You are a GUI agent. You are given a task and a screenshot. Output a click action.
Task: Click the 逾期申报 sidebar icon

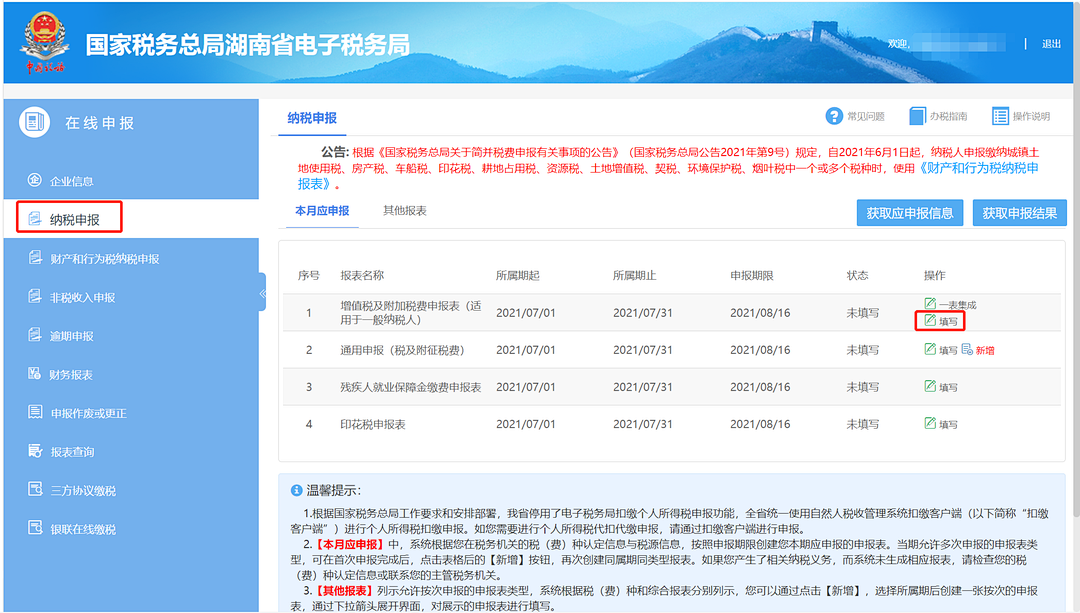point(34,335)
